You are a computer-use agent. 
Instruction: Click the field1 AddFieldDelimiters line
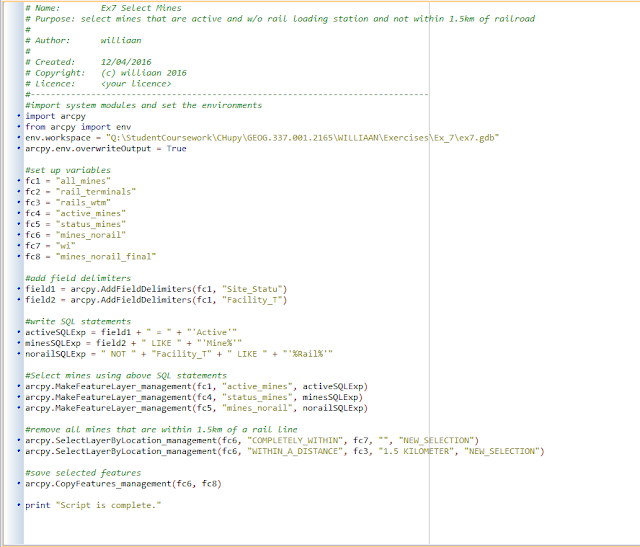tap(156, 289)
